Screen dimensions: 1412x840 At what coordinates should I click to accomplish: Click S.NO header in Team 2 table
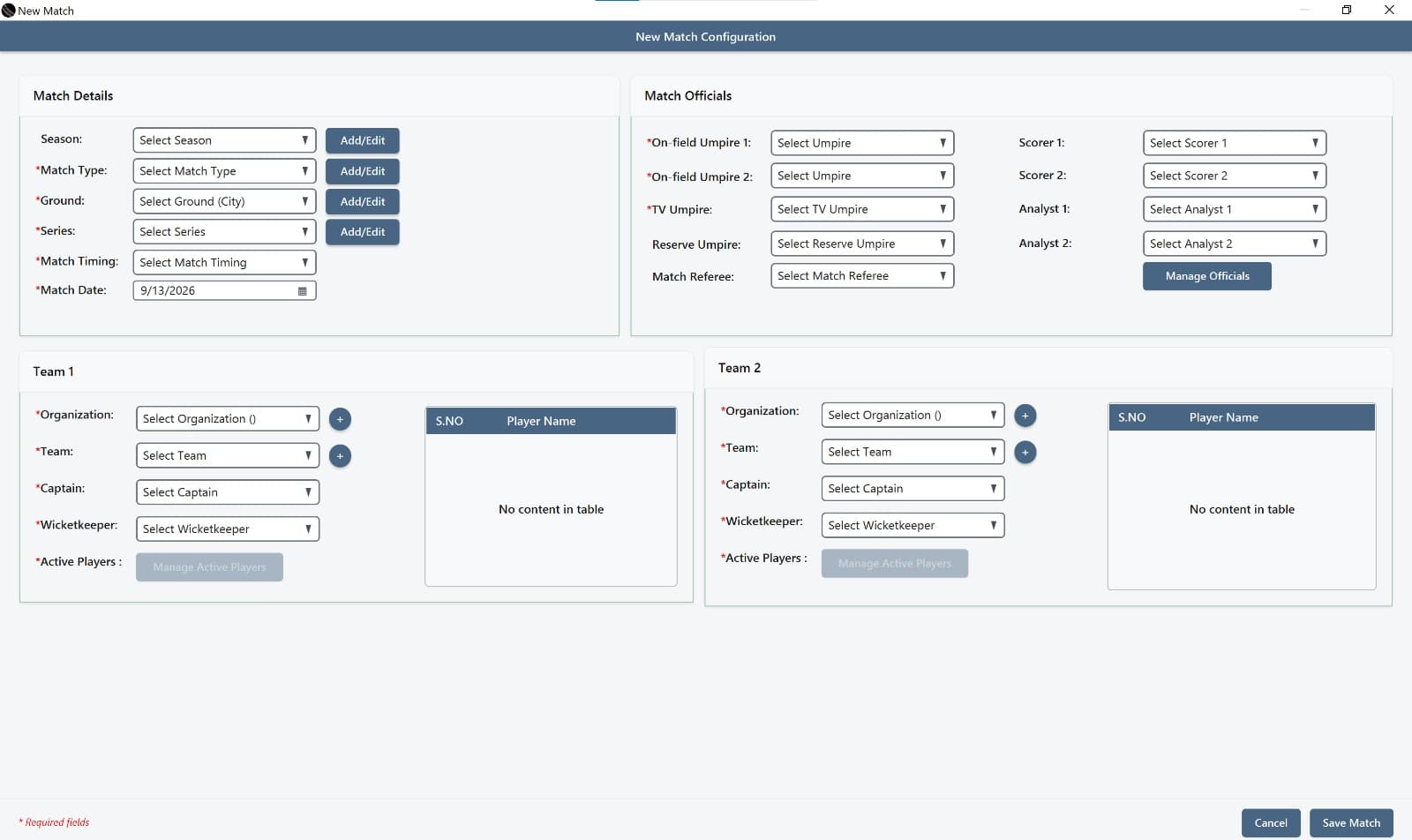point(1131,417)
